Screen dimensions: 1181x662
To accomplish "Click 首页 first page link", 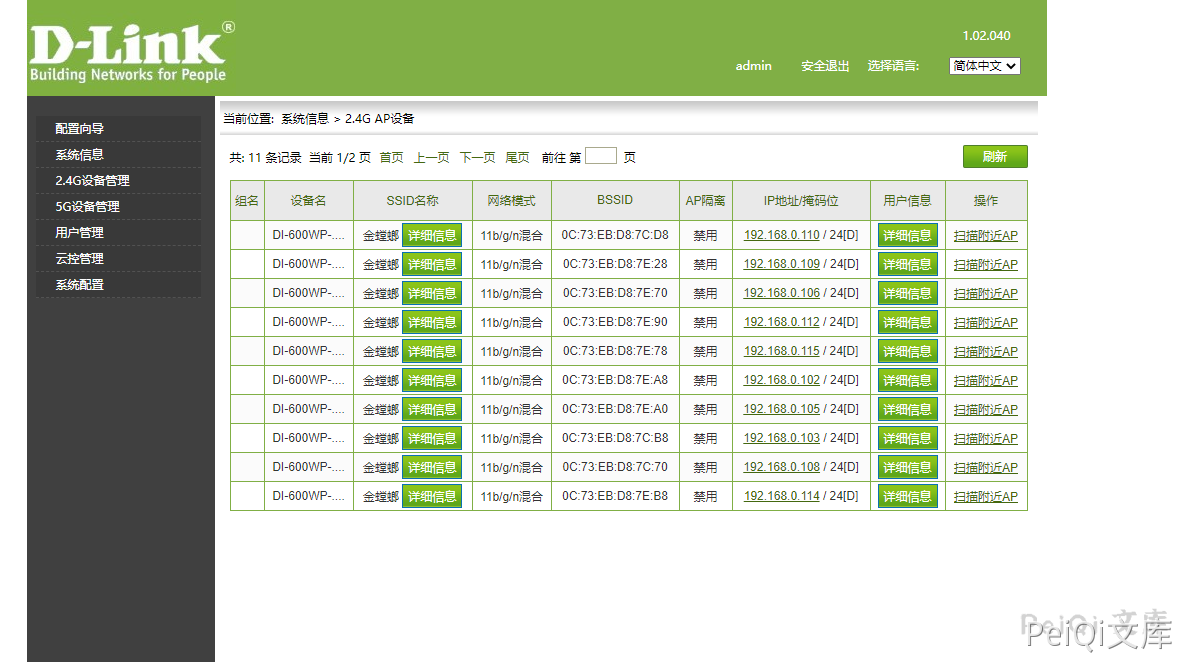I will tap(391, 158).
